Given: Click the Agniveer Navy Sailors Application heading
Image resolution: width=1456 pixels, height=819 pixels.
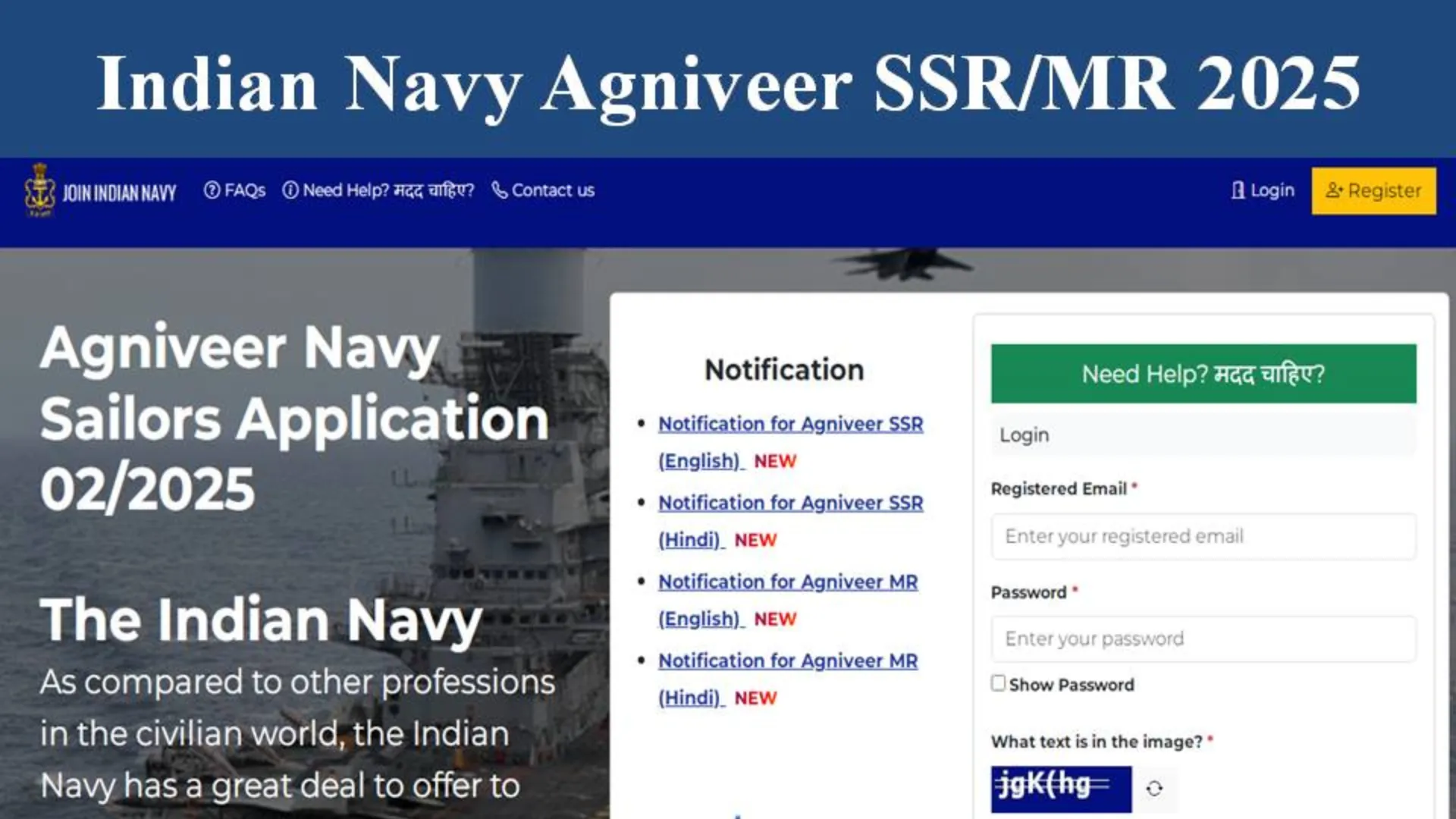Looking at the screenshot, I should (294, 417).
